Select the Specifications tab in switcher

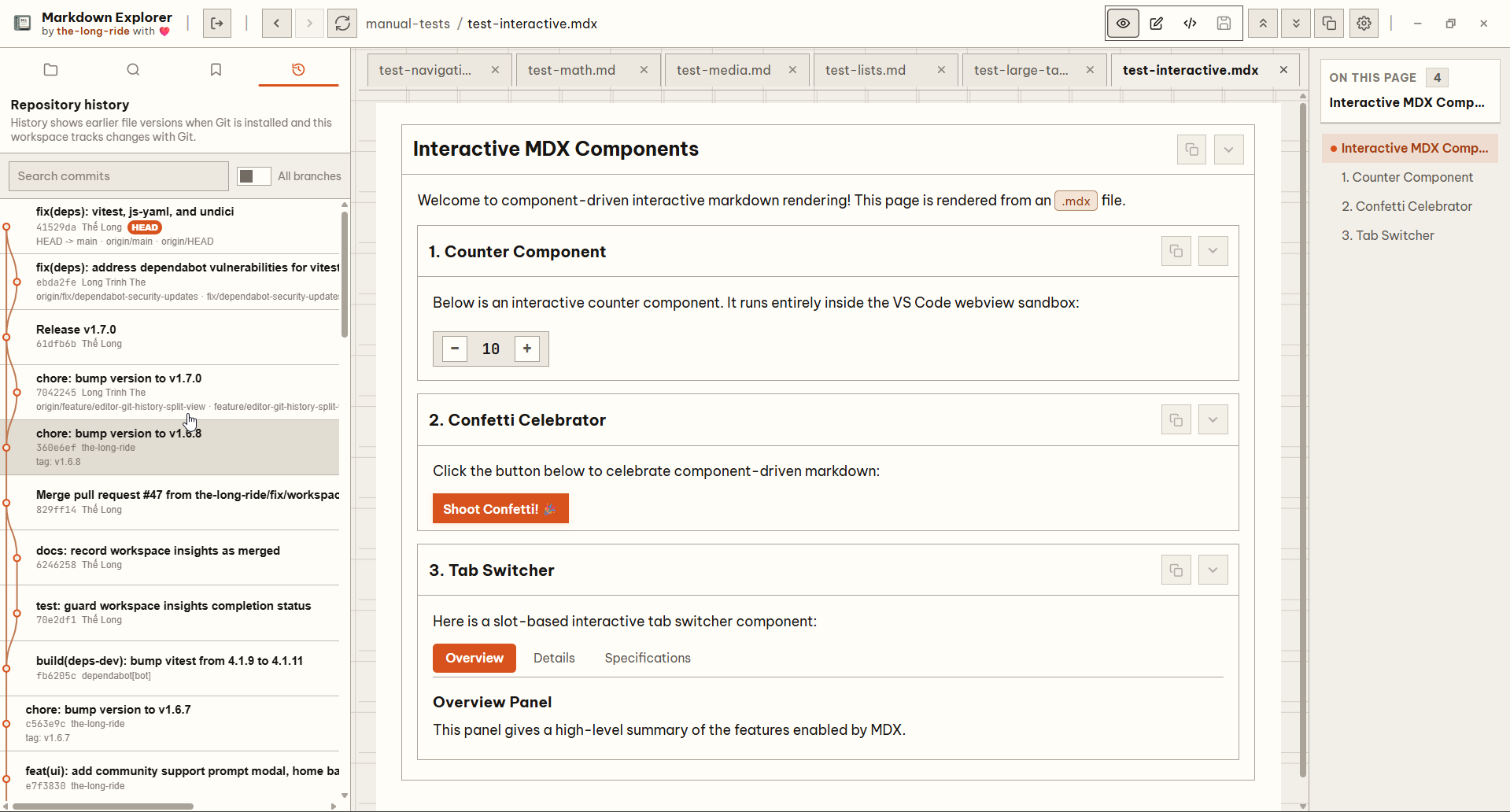pyautogui.click(x=648, y=658)
